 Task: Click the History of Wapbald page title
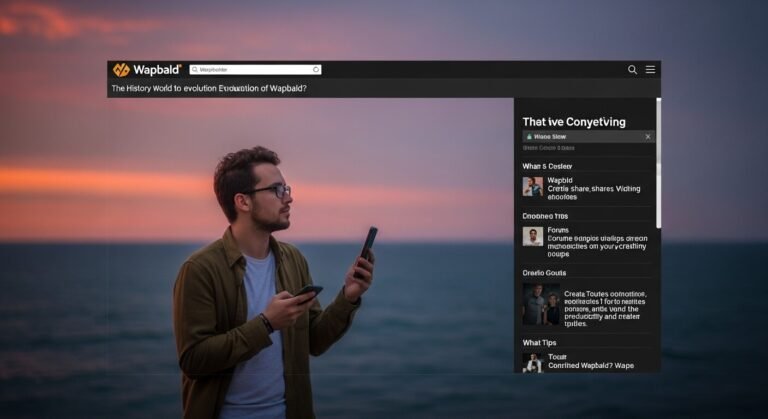click(x=208, y=88)
